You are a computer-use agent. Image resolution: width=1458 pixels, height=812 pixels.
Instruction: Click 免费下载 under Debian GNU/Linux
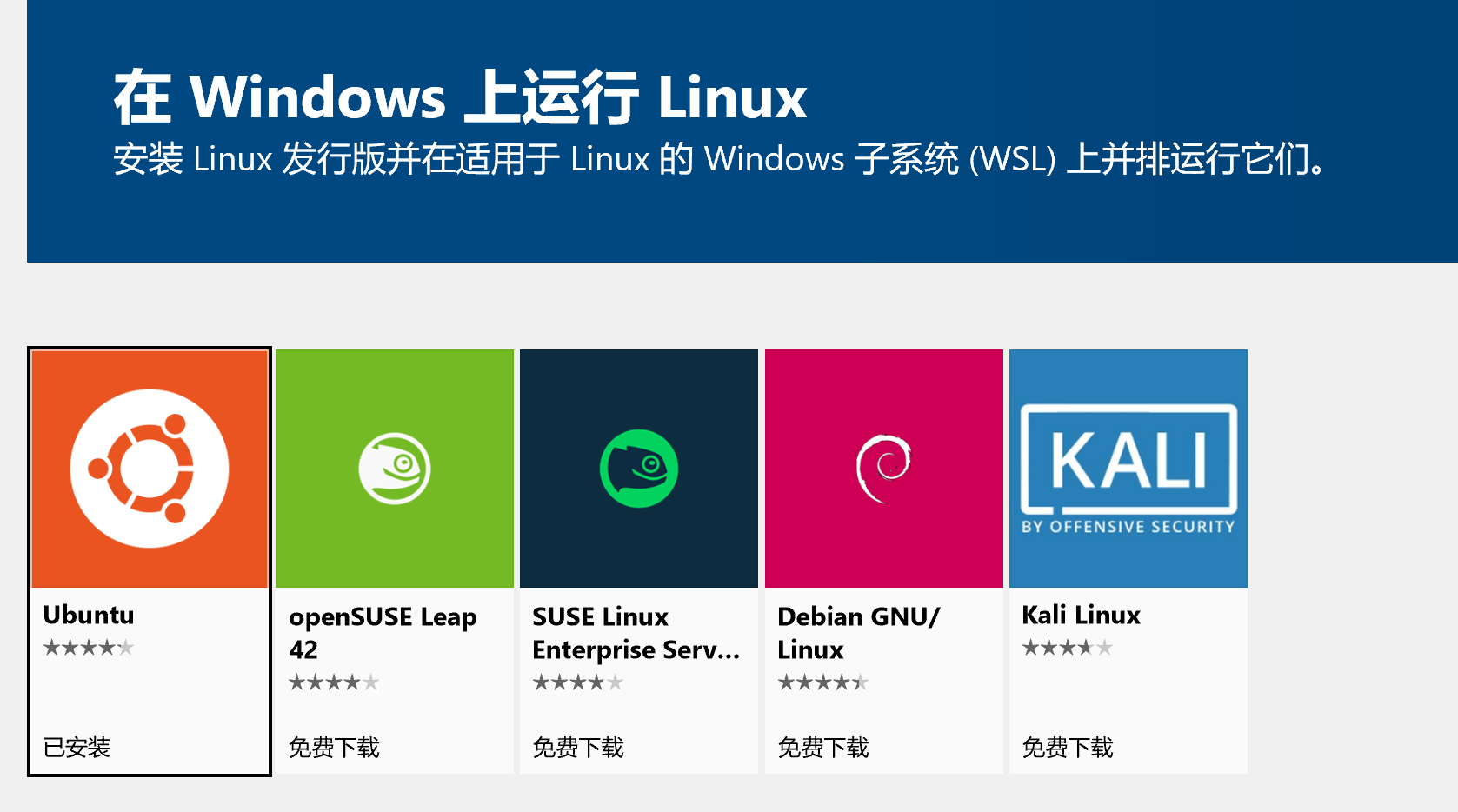click(823, 747)
